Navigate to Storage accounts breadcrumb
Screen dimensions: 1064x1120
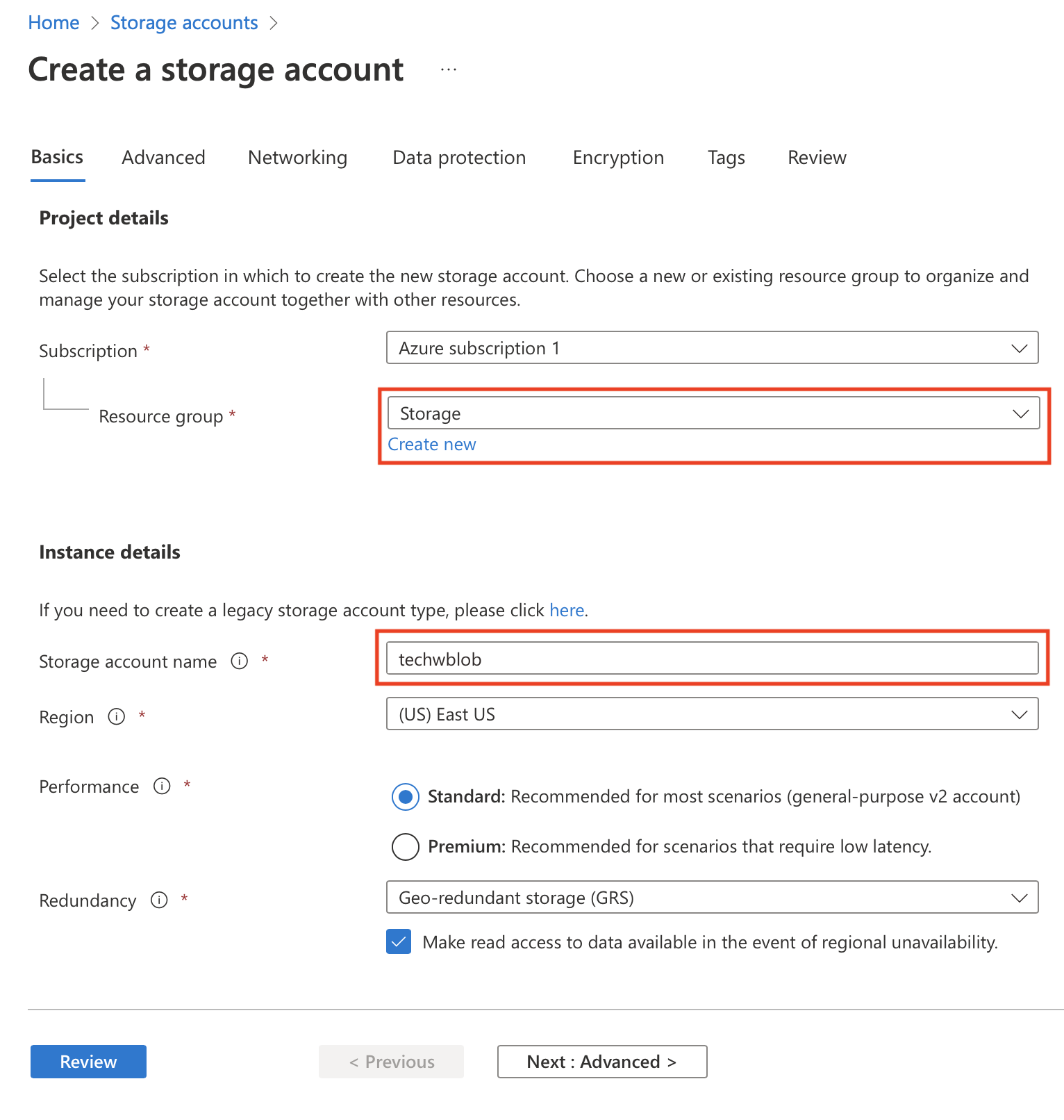[184, 23]
